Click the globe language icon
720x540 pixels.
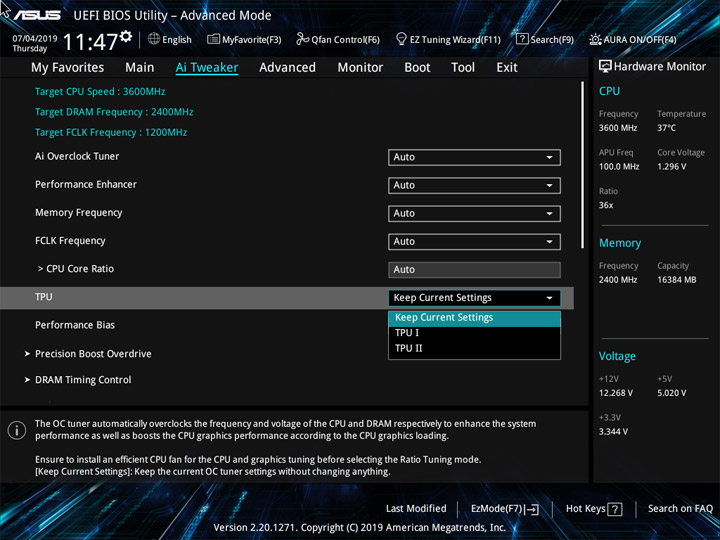154,39
